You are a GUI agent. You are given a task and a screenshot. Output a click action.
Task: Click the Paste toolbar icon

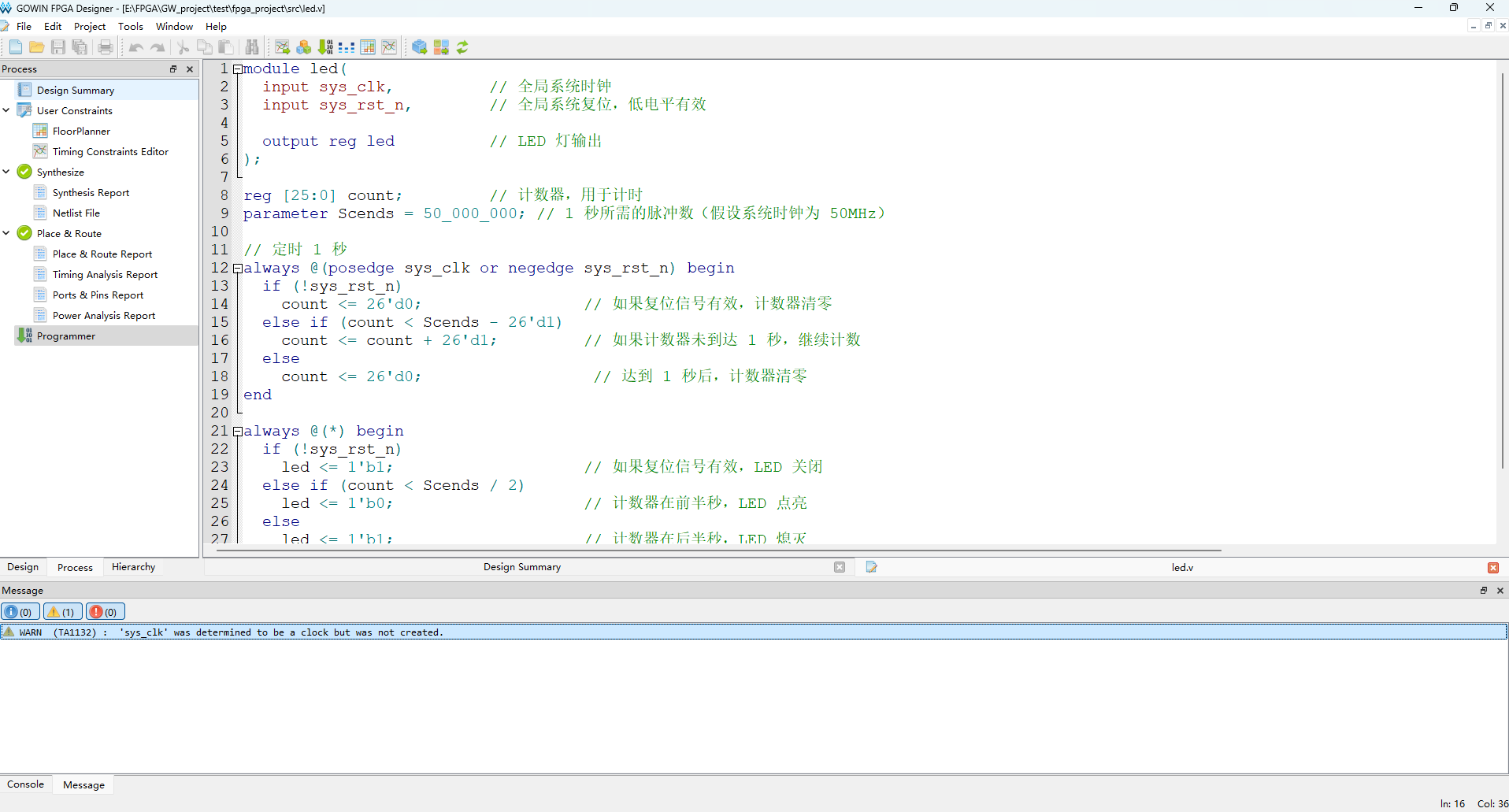point(226,47)
